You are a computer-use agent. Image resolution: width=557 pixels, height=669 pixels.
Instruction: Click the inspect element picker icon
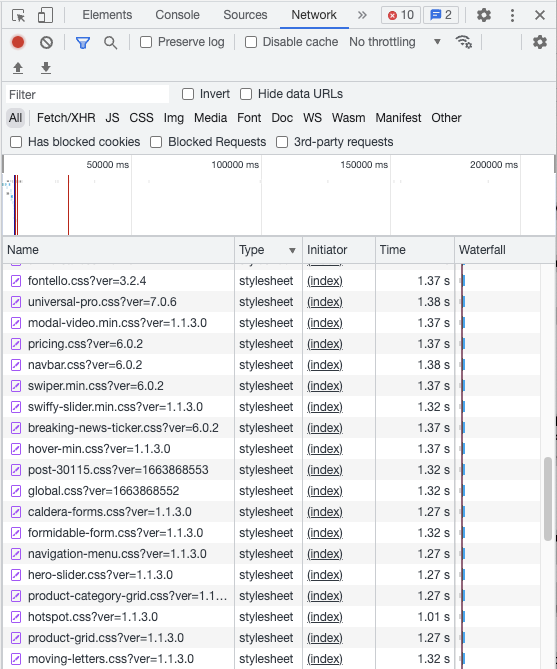[18, 15]
